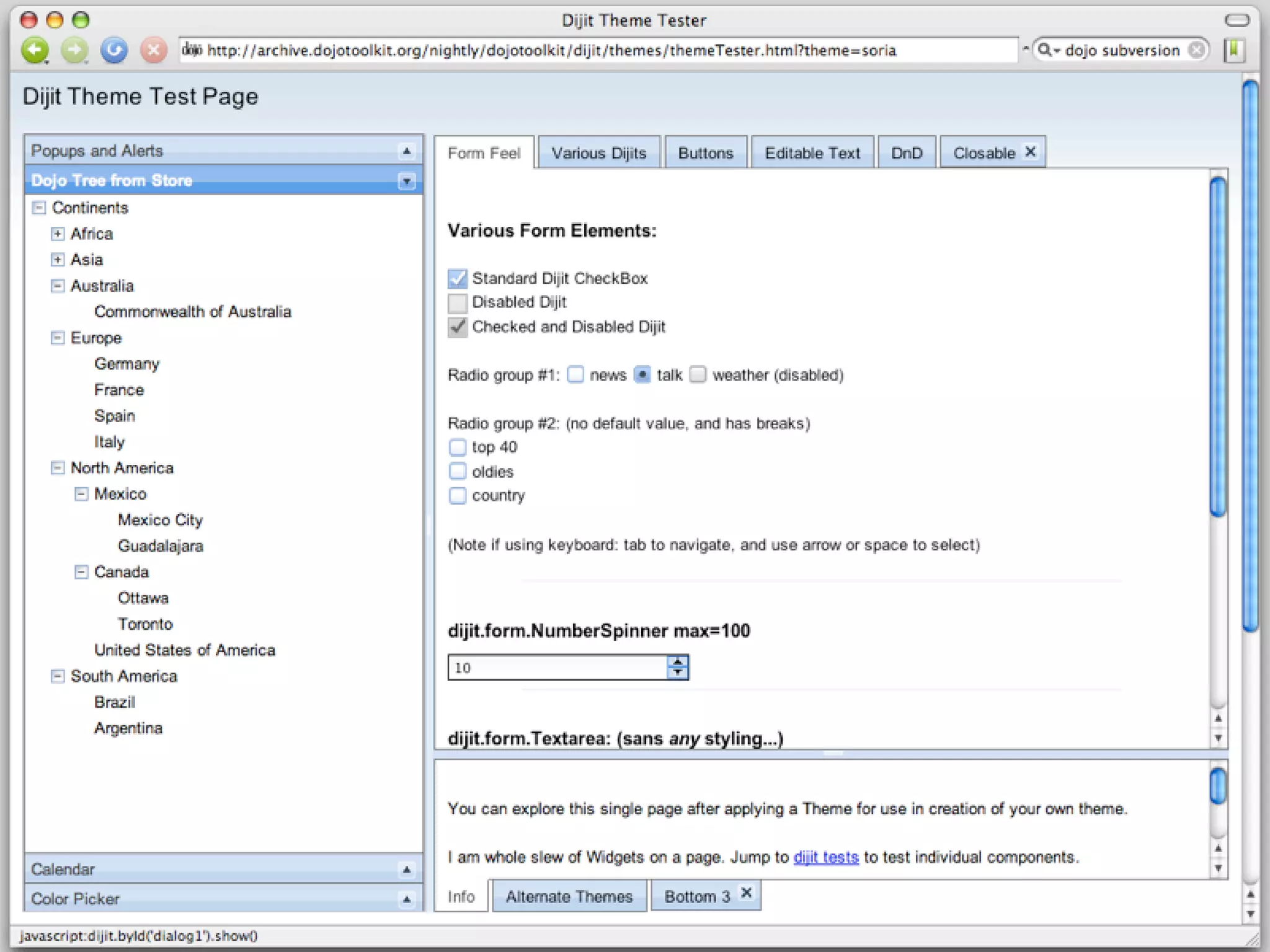
Task: Close the Bottom 3 tab with its X
Action: pos(747,893)
